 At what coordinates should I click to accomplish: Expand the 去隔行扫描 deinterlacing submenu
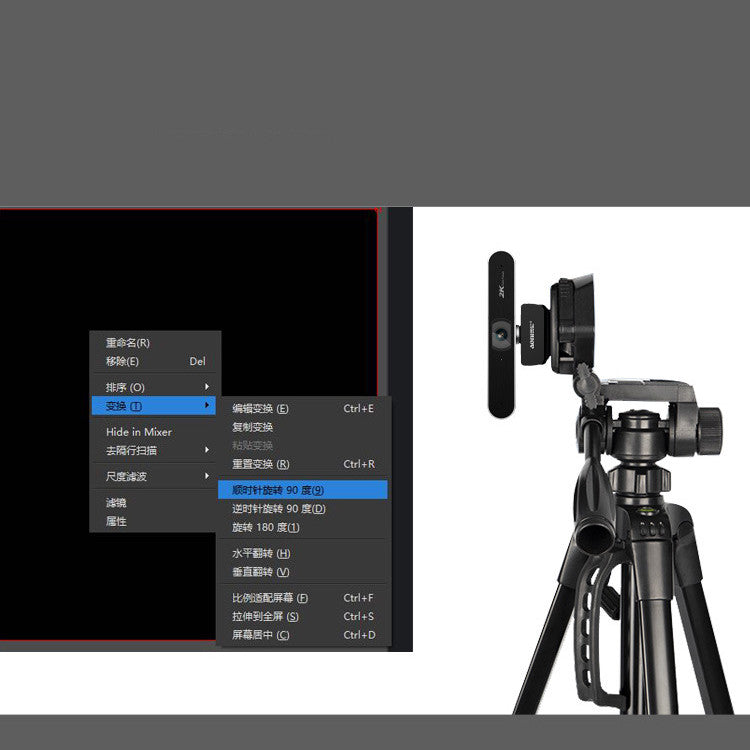[x=207, y=450]
